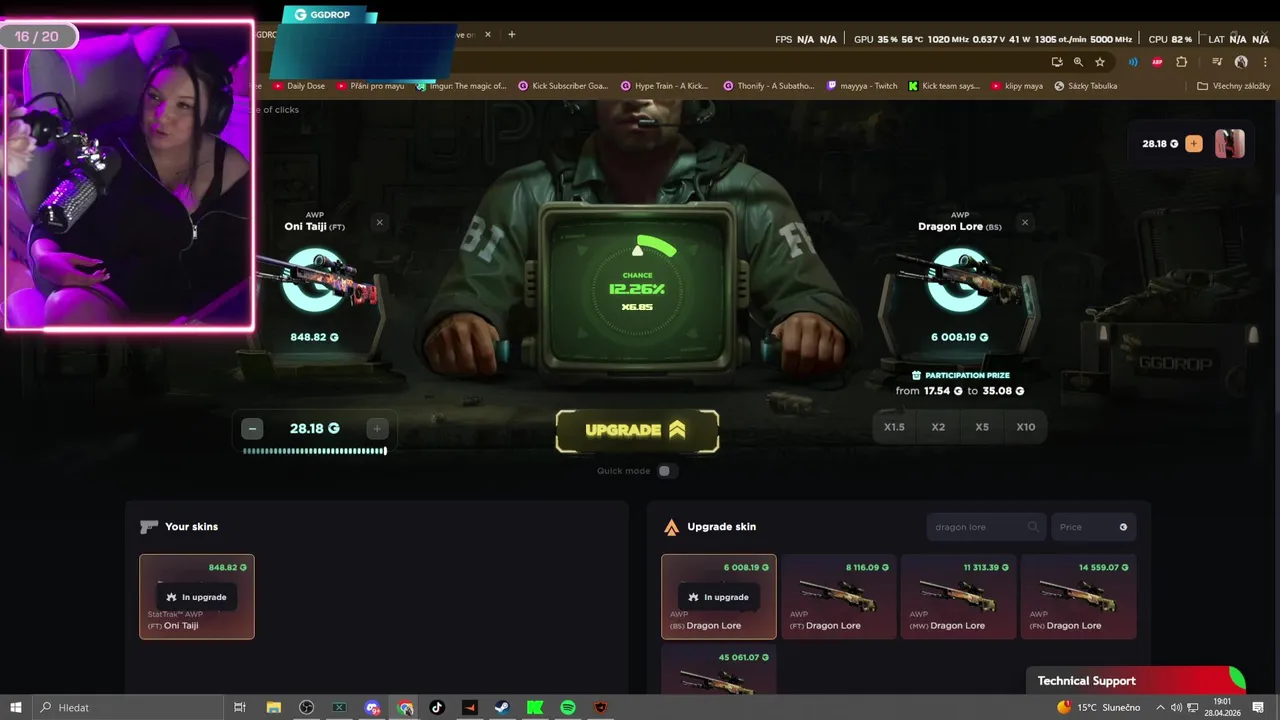Open the notification center icon
Screen dimensions: 1280x720
tap(1258, 707)
